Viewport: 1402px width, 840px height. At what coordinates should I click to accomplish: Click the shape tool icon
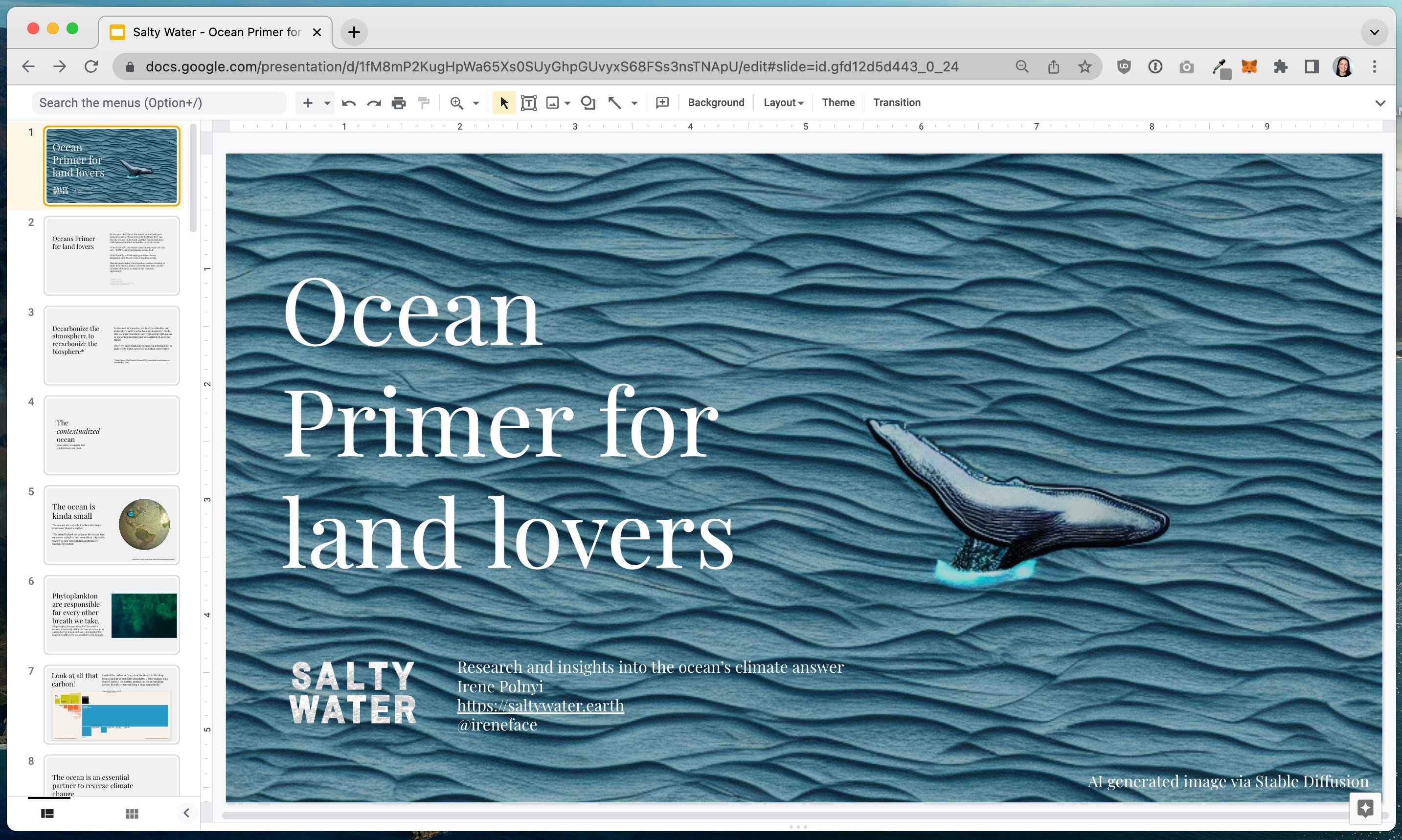(x=588, y=103)
